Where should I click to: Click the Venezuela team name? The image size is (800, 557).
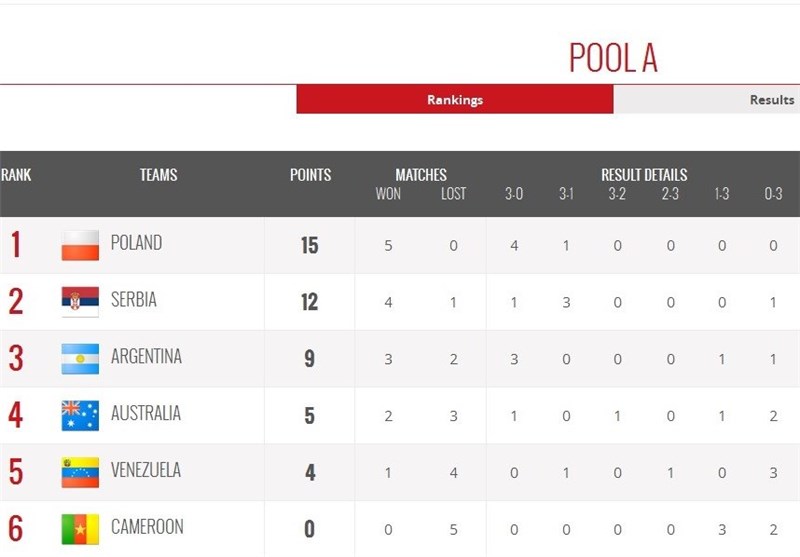[x=146, y=471]
